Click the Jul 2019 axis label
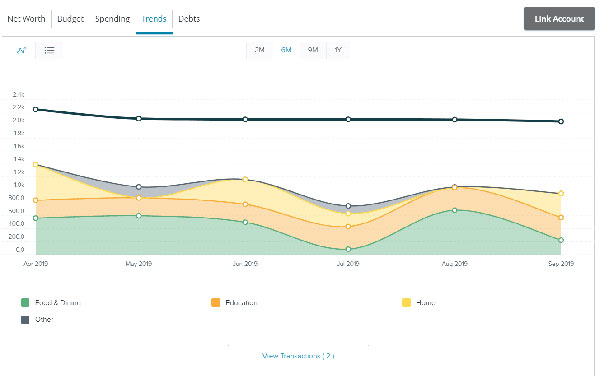The width and height of the screenshot is (600, 376). [348, 264]
